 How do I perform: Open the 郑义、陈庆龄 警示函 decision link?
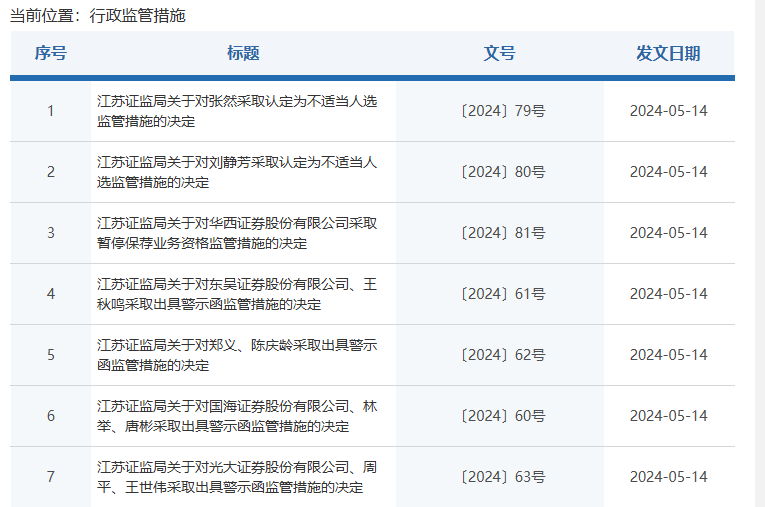coord(237,355)
